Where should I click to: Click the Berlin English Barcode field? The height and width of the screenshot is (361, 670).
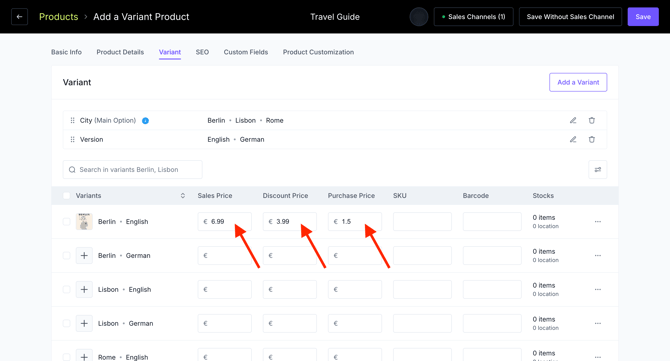(492, 222)
